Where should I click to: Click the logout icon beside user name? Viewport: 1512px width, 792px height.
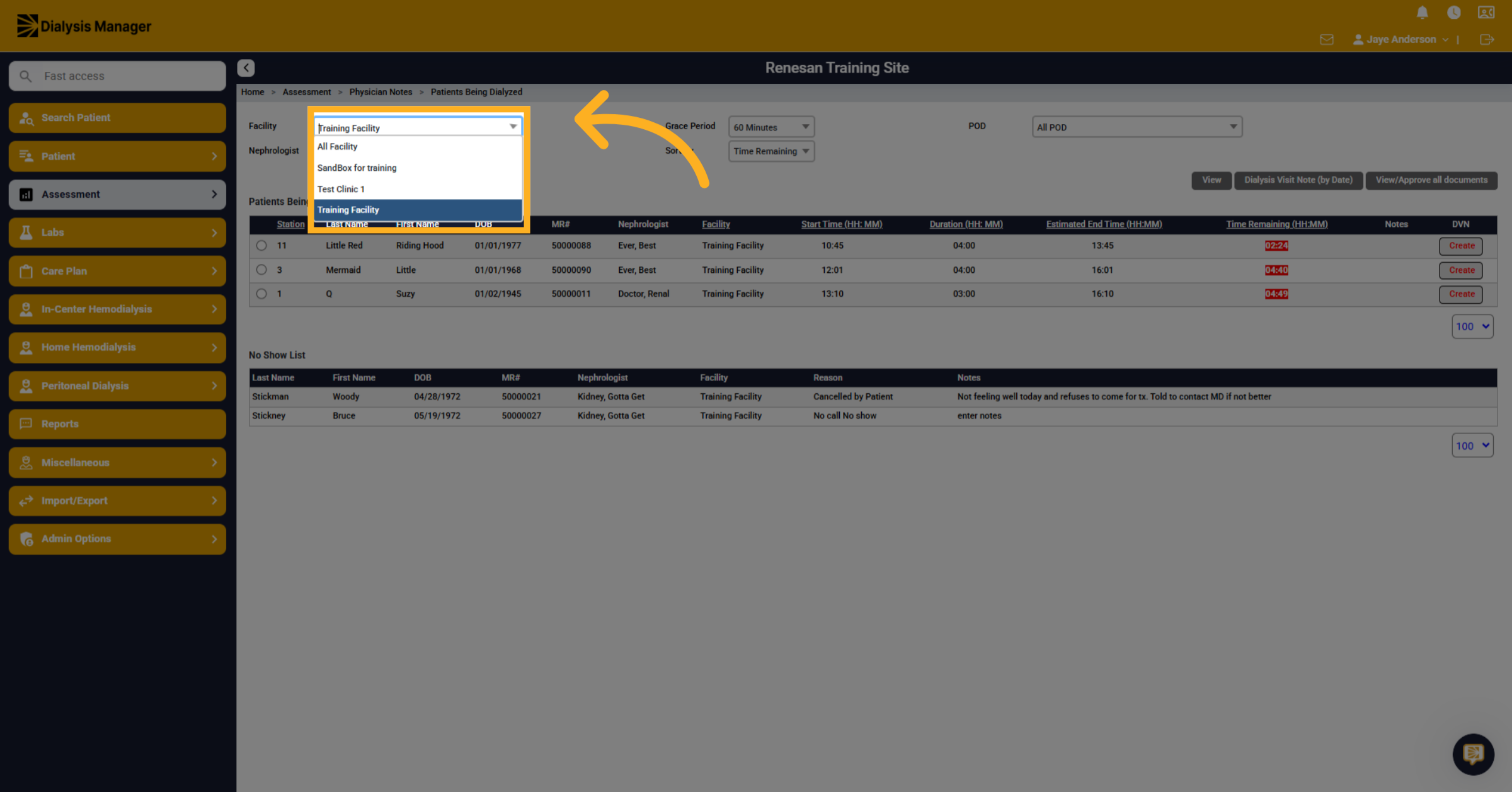(1487, 40)
